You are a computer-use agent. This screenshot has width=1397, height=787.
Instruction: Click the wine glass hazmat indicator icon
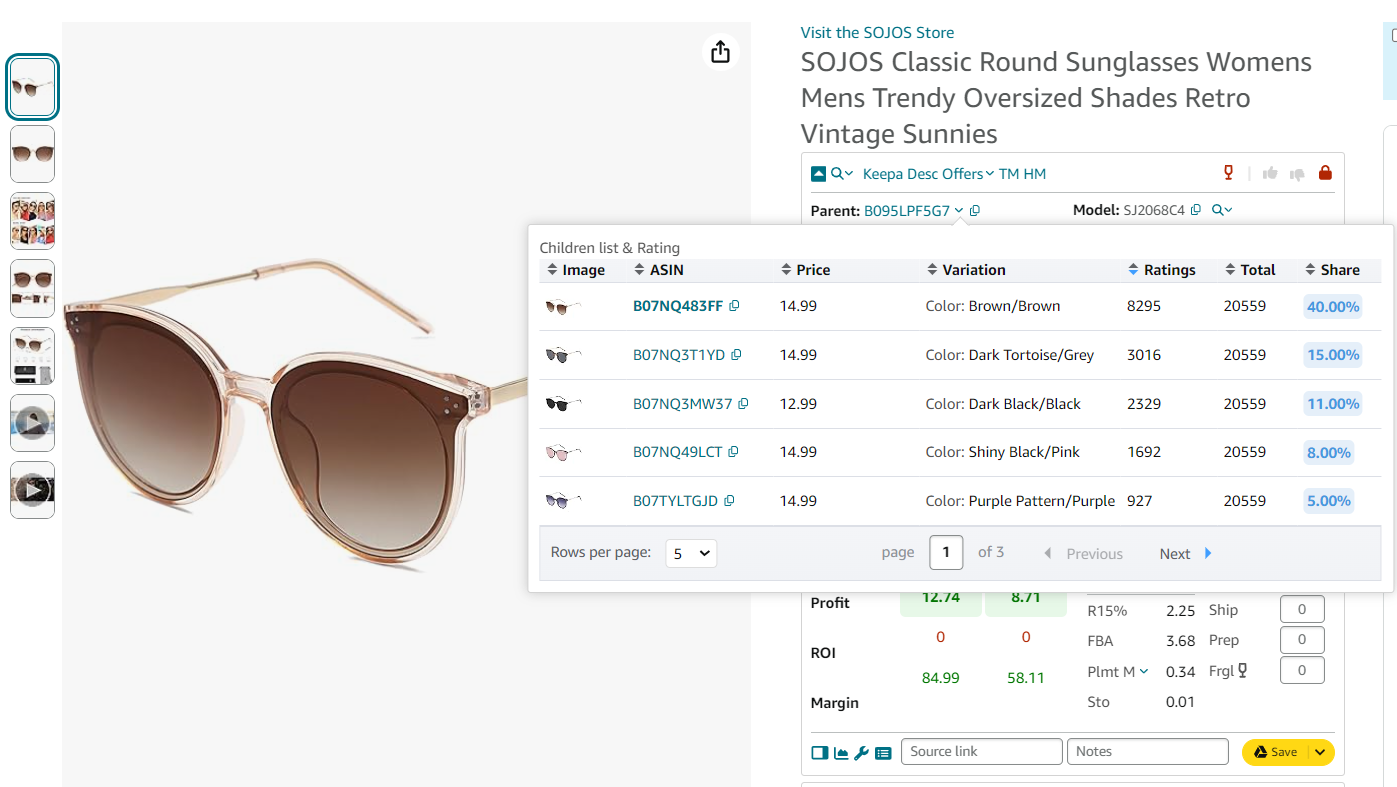1228,172
